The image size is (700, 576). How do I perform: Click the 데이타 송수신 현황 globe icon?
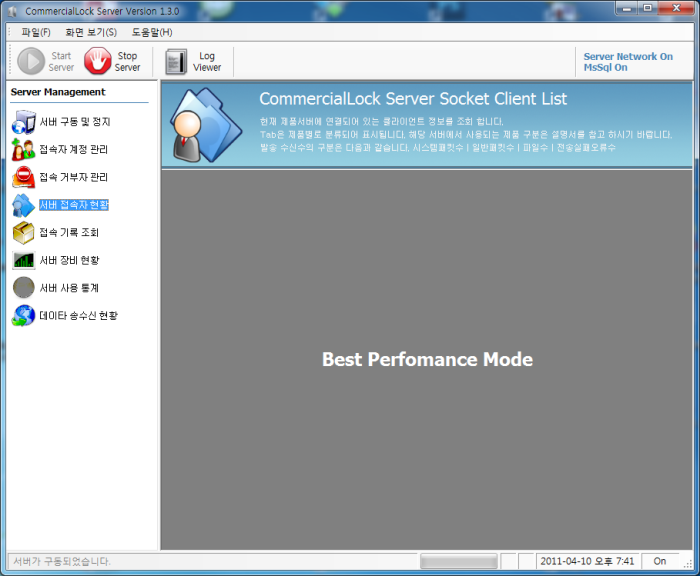tap(23, 316)
